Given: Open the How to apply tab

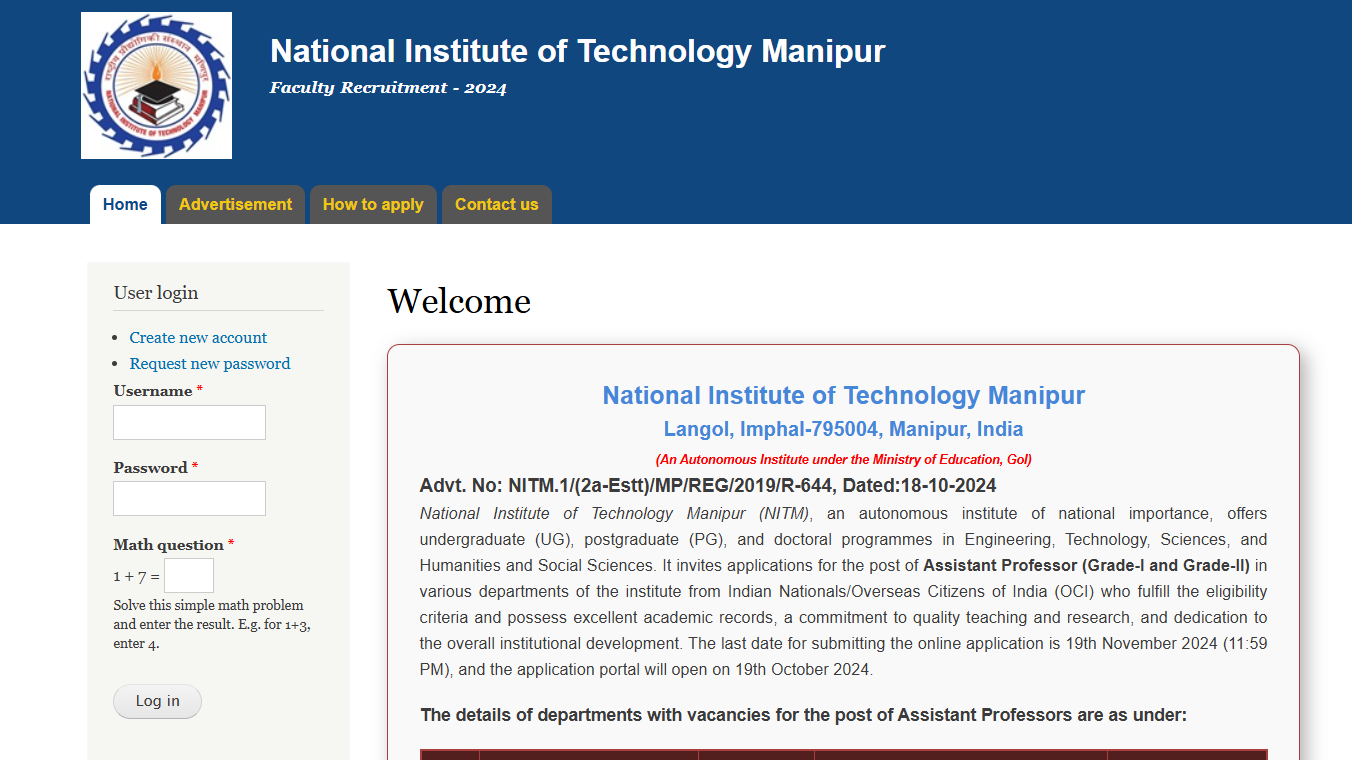Looking at the screenshot, I should [x=373, y=204].
